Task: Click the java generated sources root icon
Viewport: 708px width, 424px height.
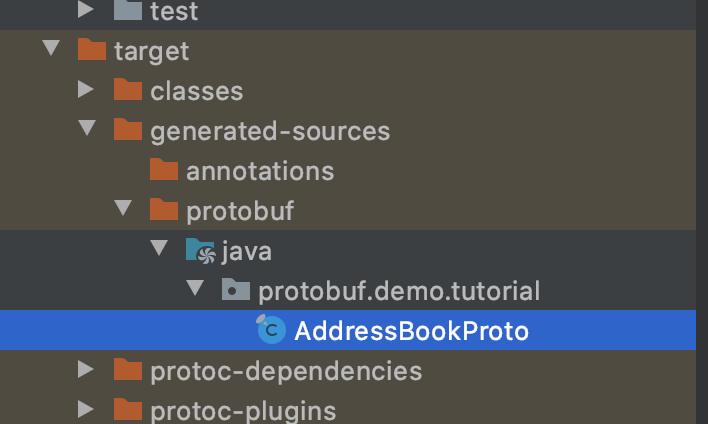Action: (200, 250)
